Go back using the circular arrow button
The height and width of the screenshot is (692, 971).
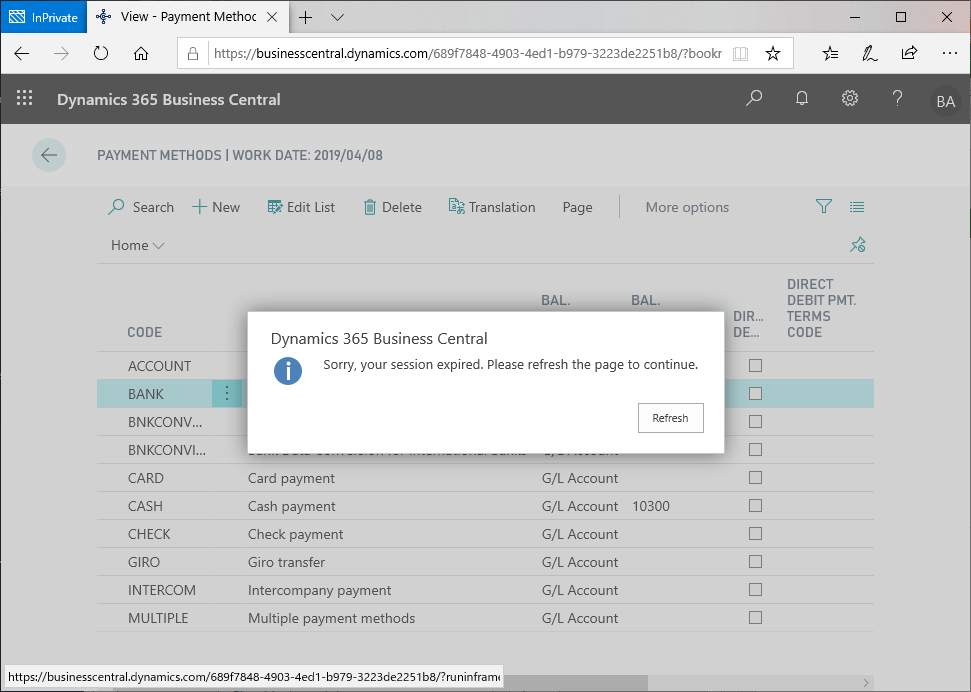(49, 155)
